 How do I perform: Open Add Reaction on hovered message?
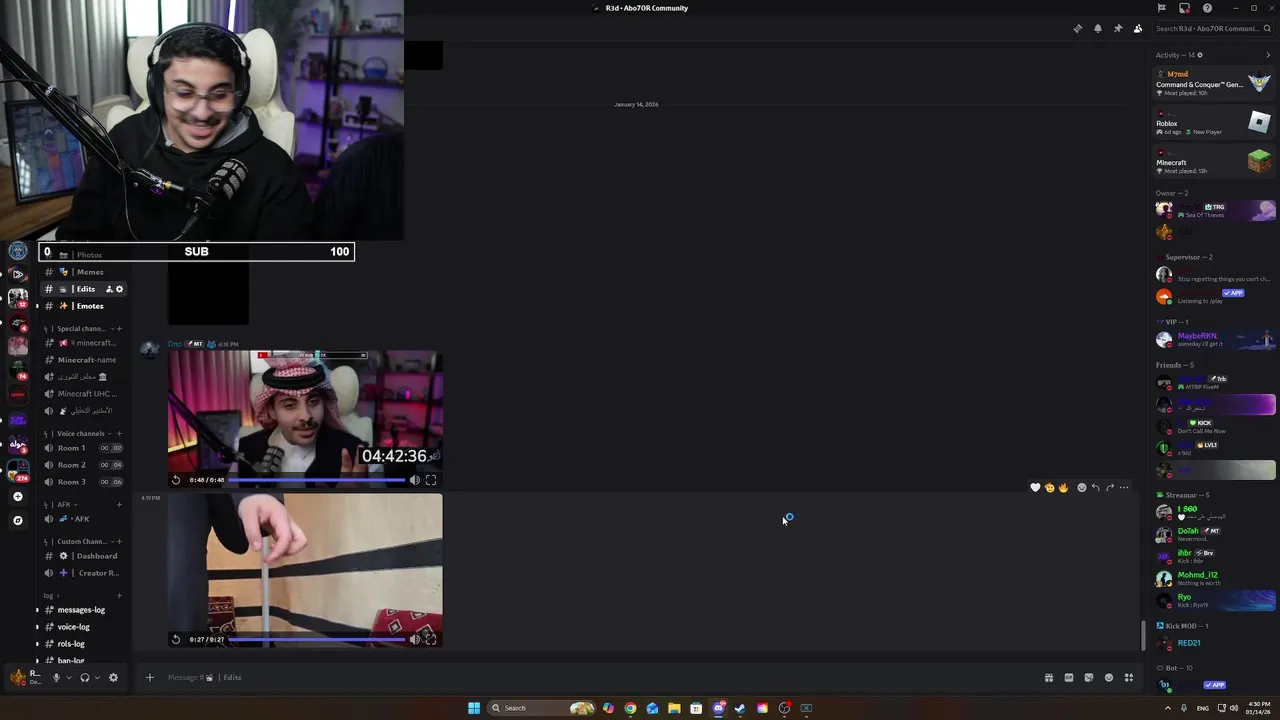tap(1081, 488)
